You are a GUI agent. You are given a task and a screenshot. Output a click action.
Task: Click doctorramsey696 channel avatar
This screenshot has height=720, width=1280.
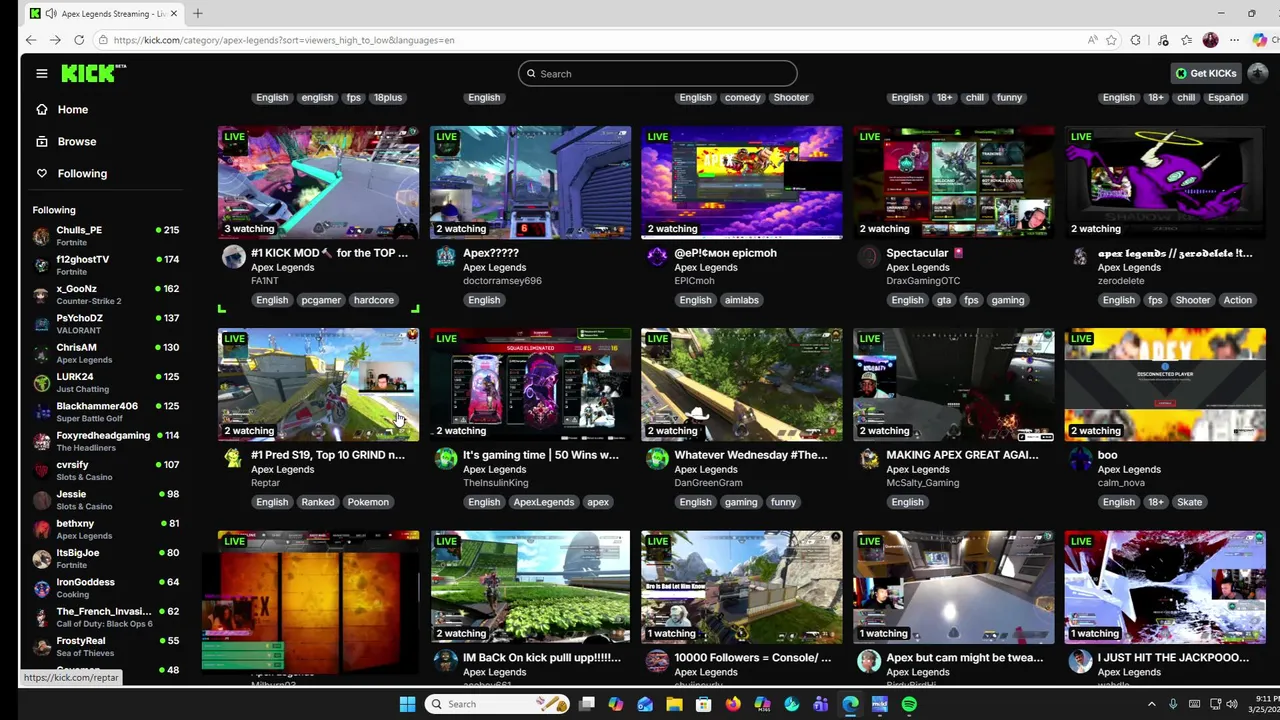[445, 257]
